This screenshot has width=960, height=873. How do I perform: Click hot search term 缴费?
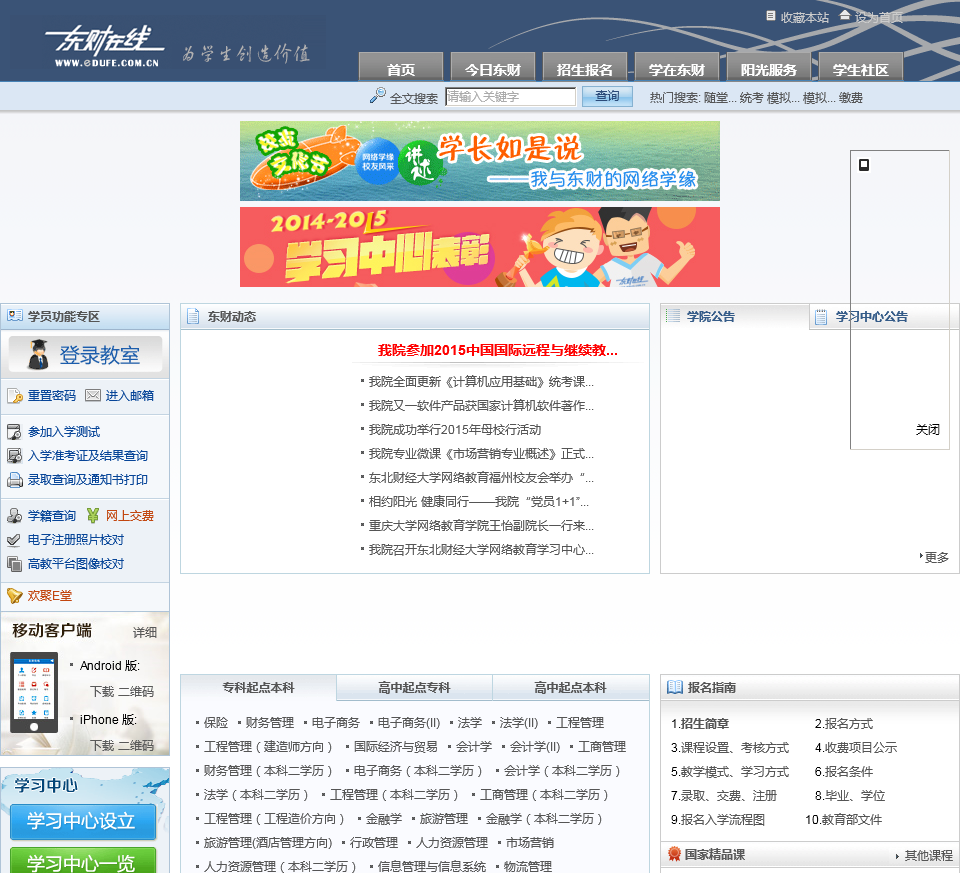[x=850, y=98]
